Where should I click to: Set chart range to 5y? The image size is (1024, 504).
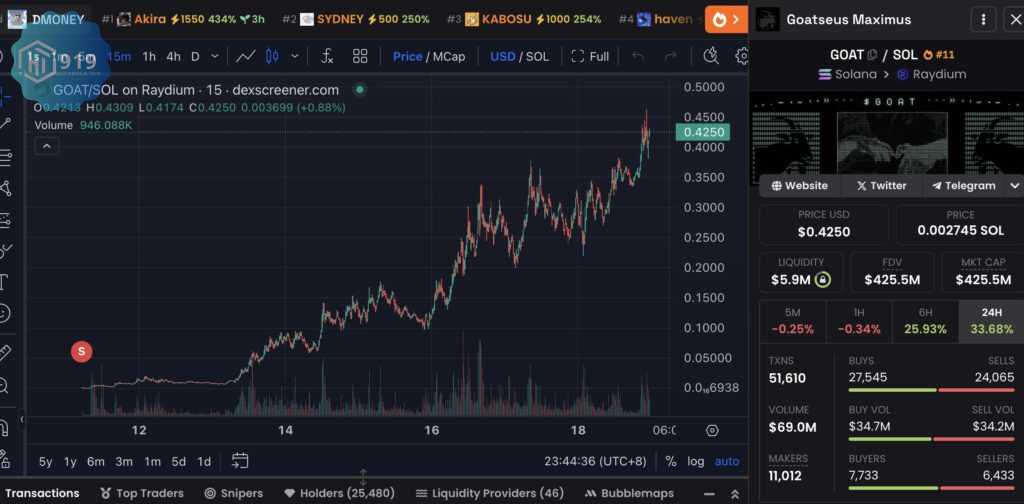coord(46,462)
